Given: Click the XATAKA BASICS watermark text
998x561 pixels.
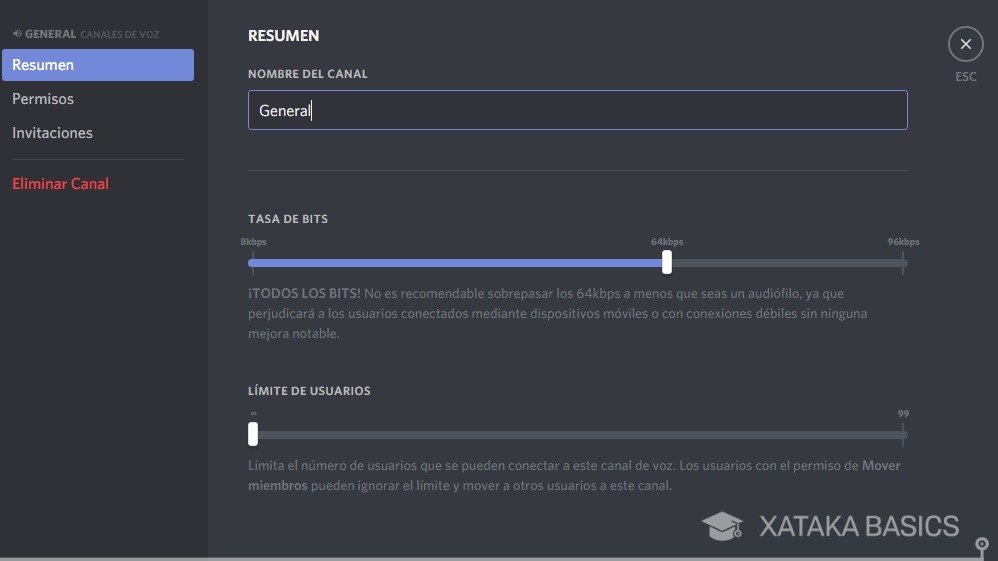Looking at the screenshot, I should pos(858,526).
